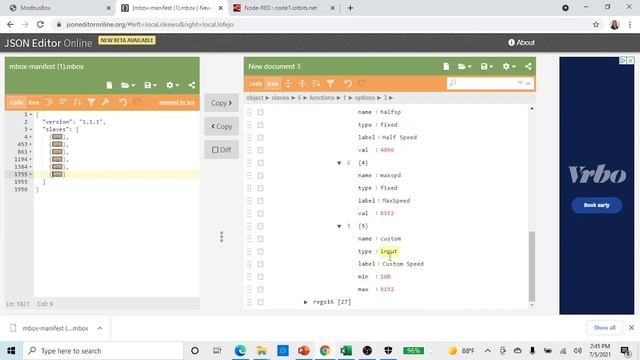Image resolution: width=640 pixels, height=360 pixels.
Task: Click the square box on 'name : maxspd' row
Action: [x=260, y=176]
